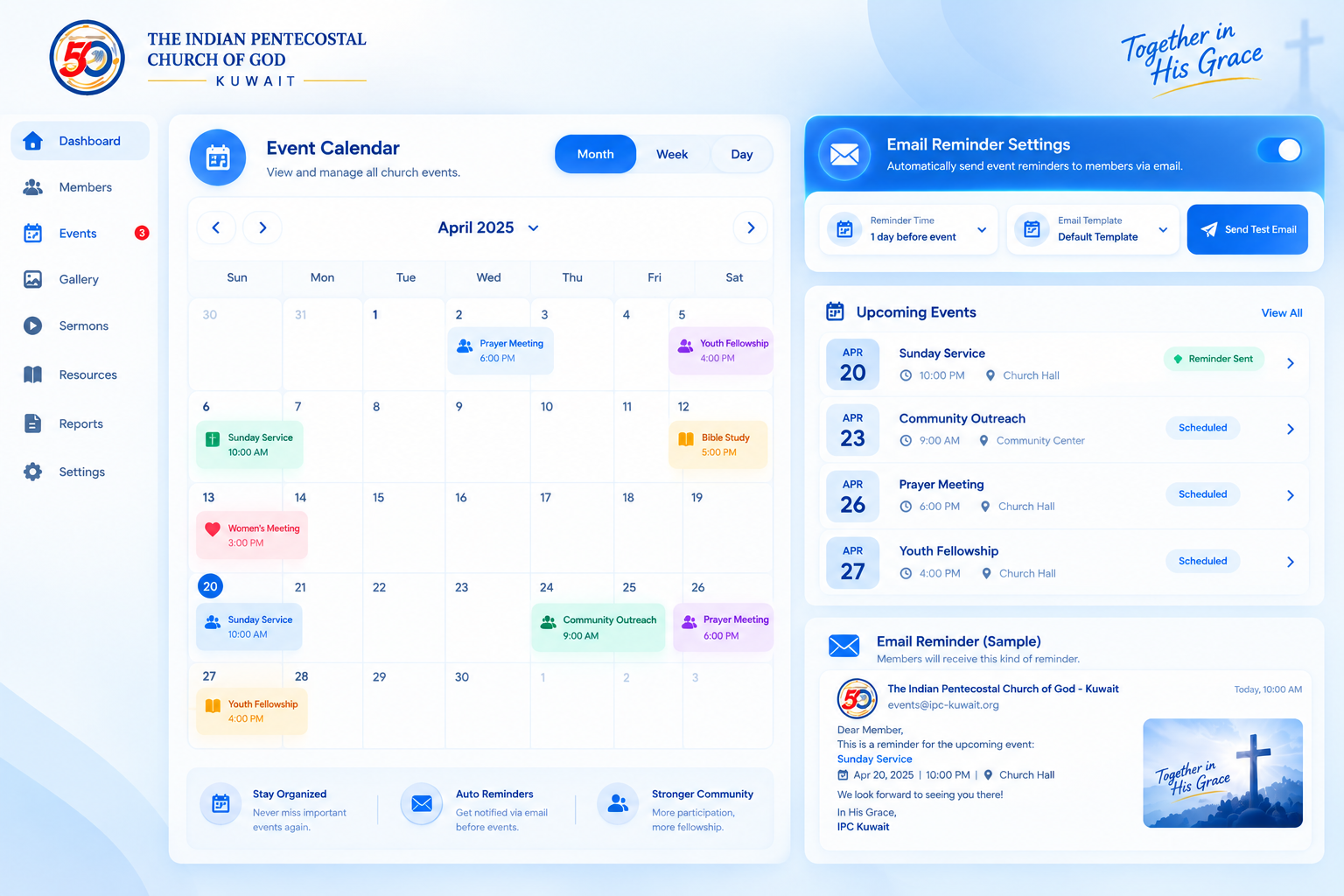The width and height of the screenshot is (1344, 896).
Task: Click the Send Test Email button
Action: coord(1248,229)
